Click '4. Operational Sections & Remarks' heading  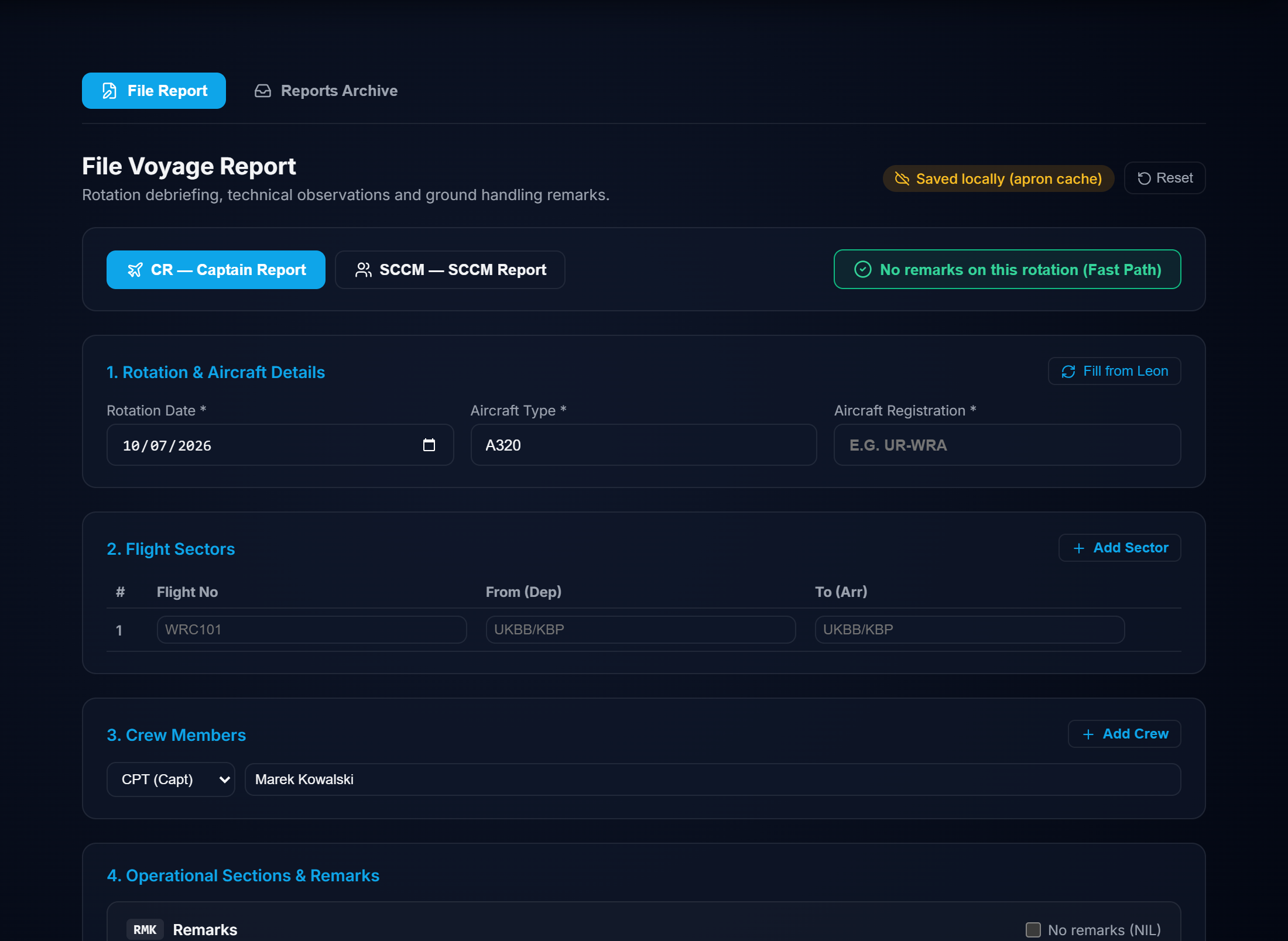pyautogui.click(x=243, y=875)
